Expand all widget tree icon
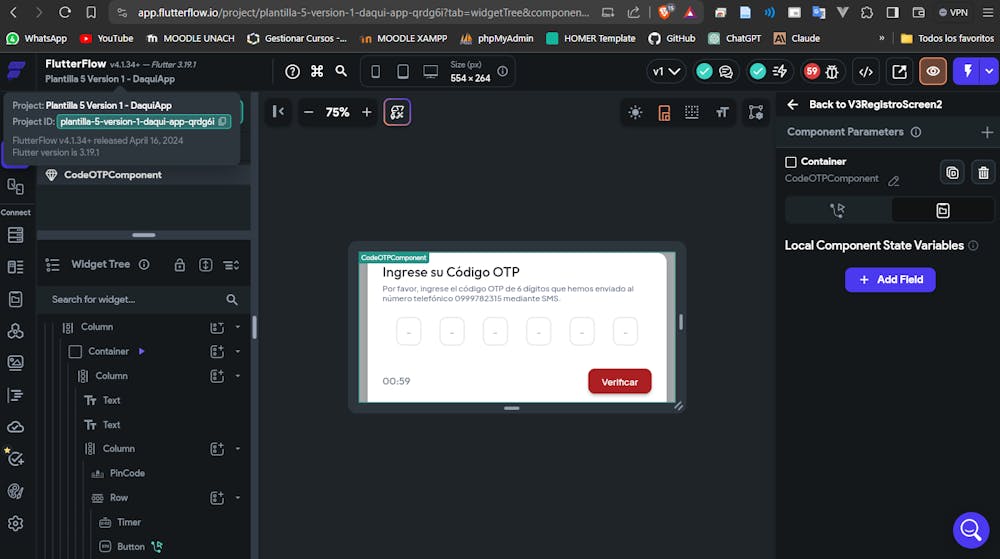The image size is (1000, 559). [205, 265]
